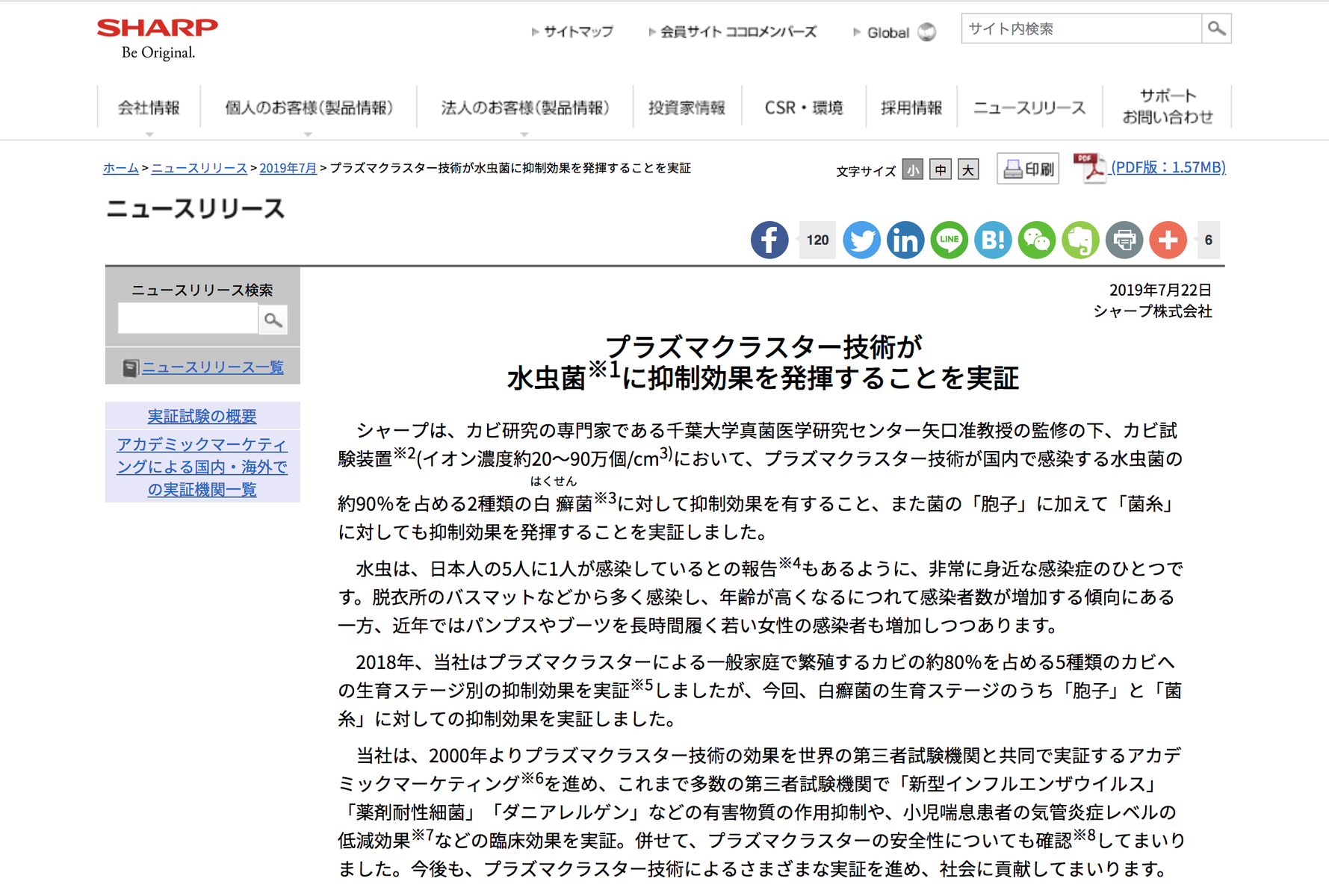Open the ニュースリリース menu item
The width and height of the screenshot is (1329, 896).
[x=1029, y=108]
